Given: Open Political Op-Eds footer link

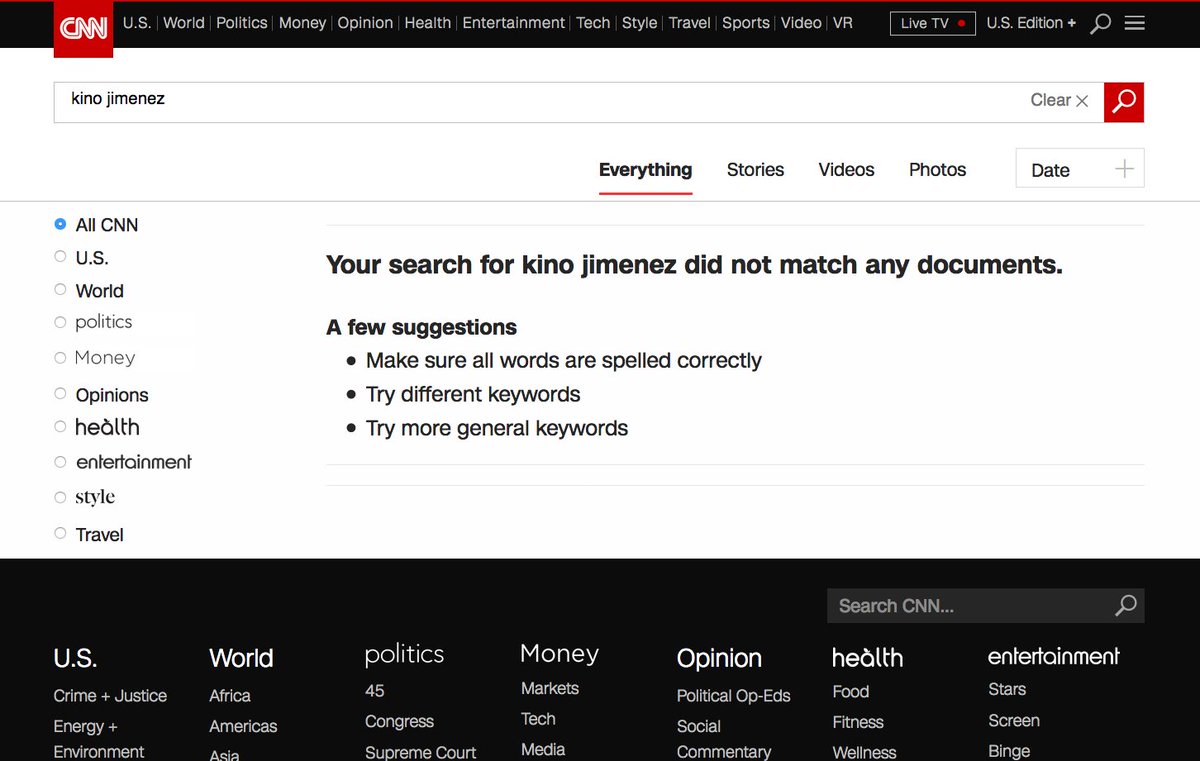Looking at the screenshot, I should coord(733,696).
